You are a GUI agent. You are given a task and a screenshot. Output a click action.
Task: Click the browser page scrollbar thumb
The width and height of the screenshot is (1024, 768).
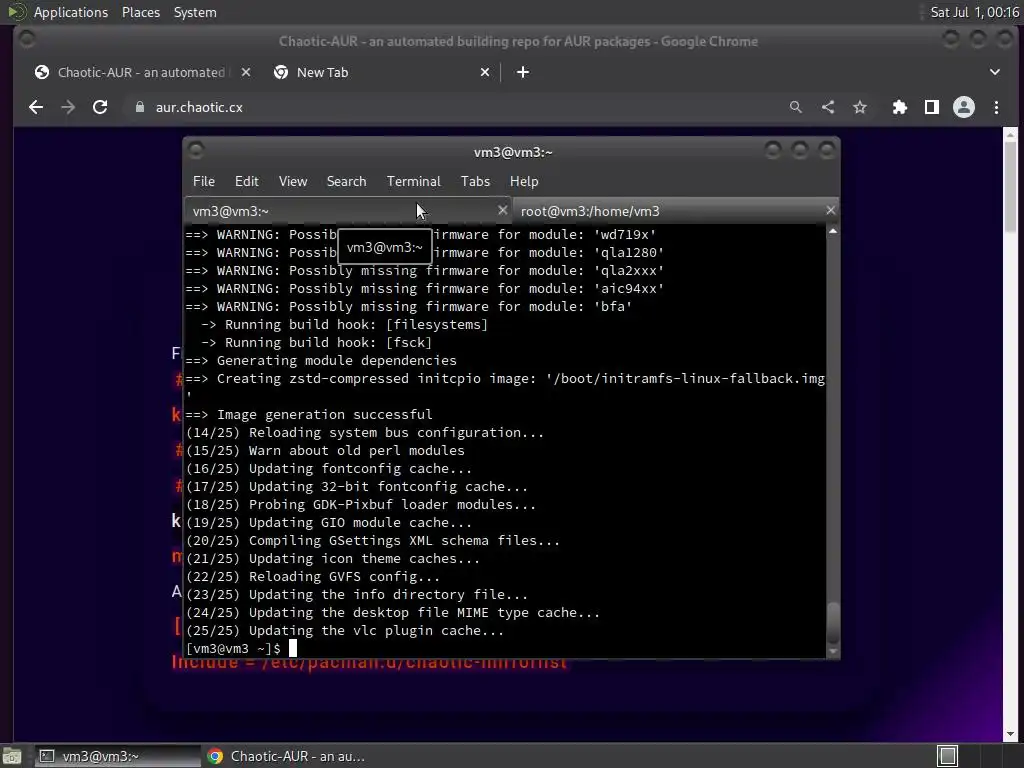(x=1010, y=186)
